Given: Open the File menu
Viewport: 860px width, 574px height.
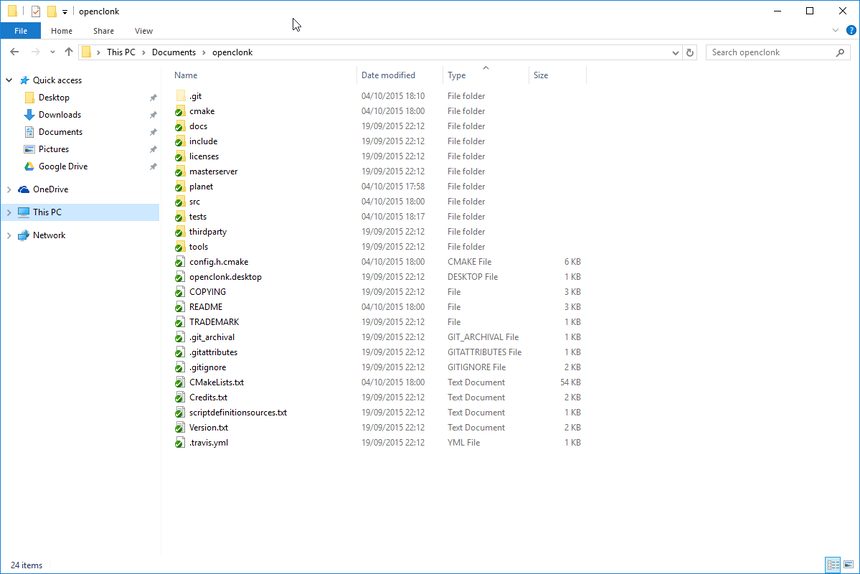Looking at the screenshot, I should coord(21,31).
